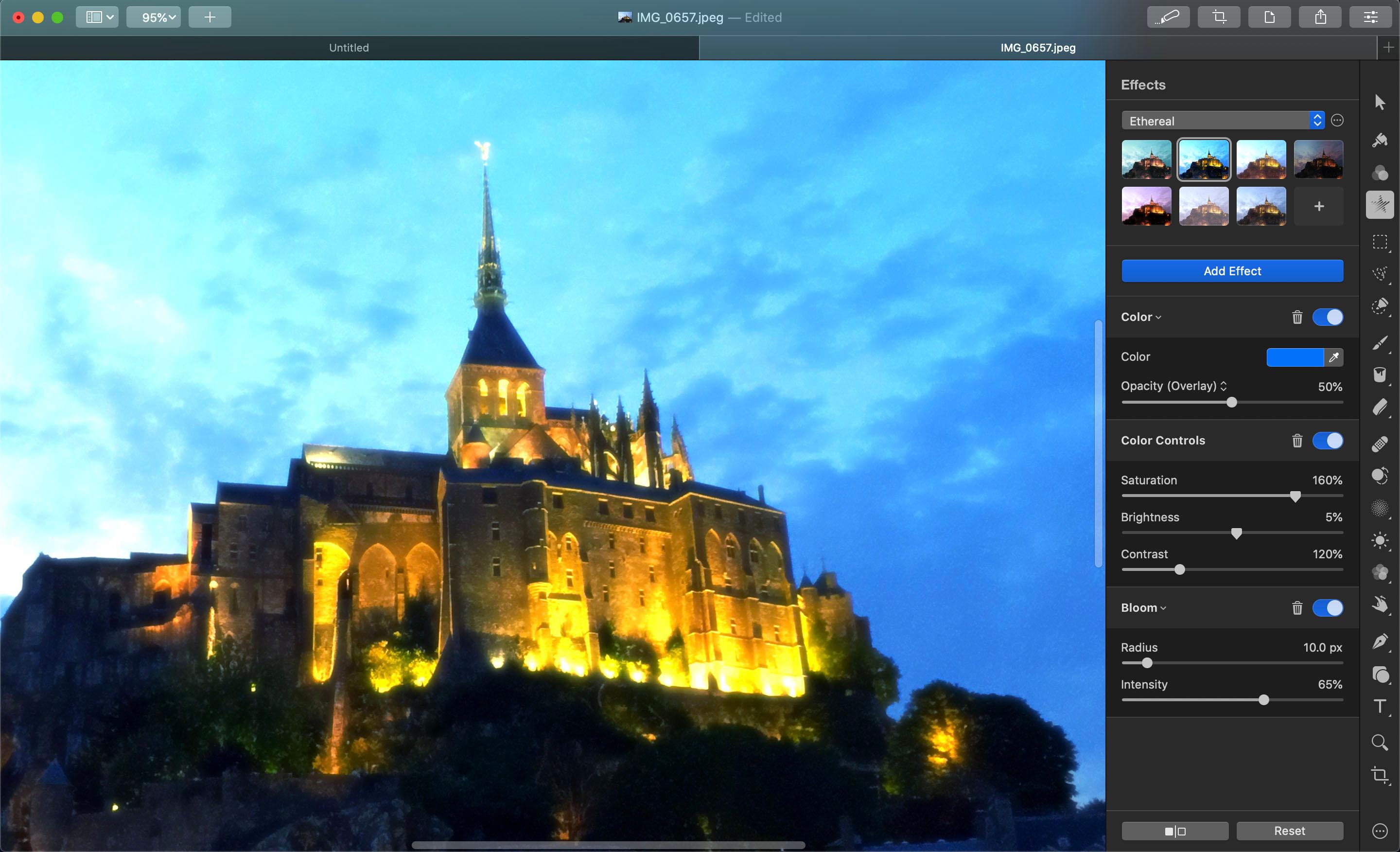This screenshot has height=852, width=1400.
Task: Open the Ethereal preset collection dropdown
Action: tap(1223, 121)
